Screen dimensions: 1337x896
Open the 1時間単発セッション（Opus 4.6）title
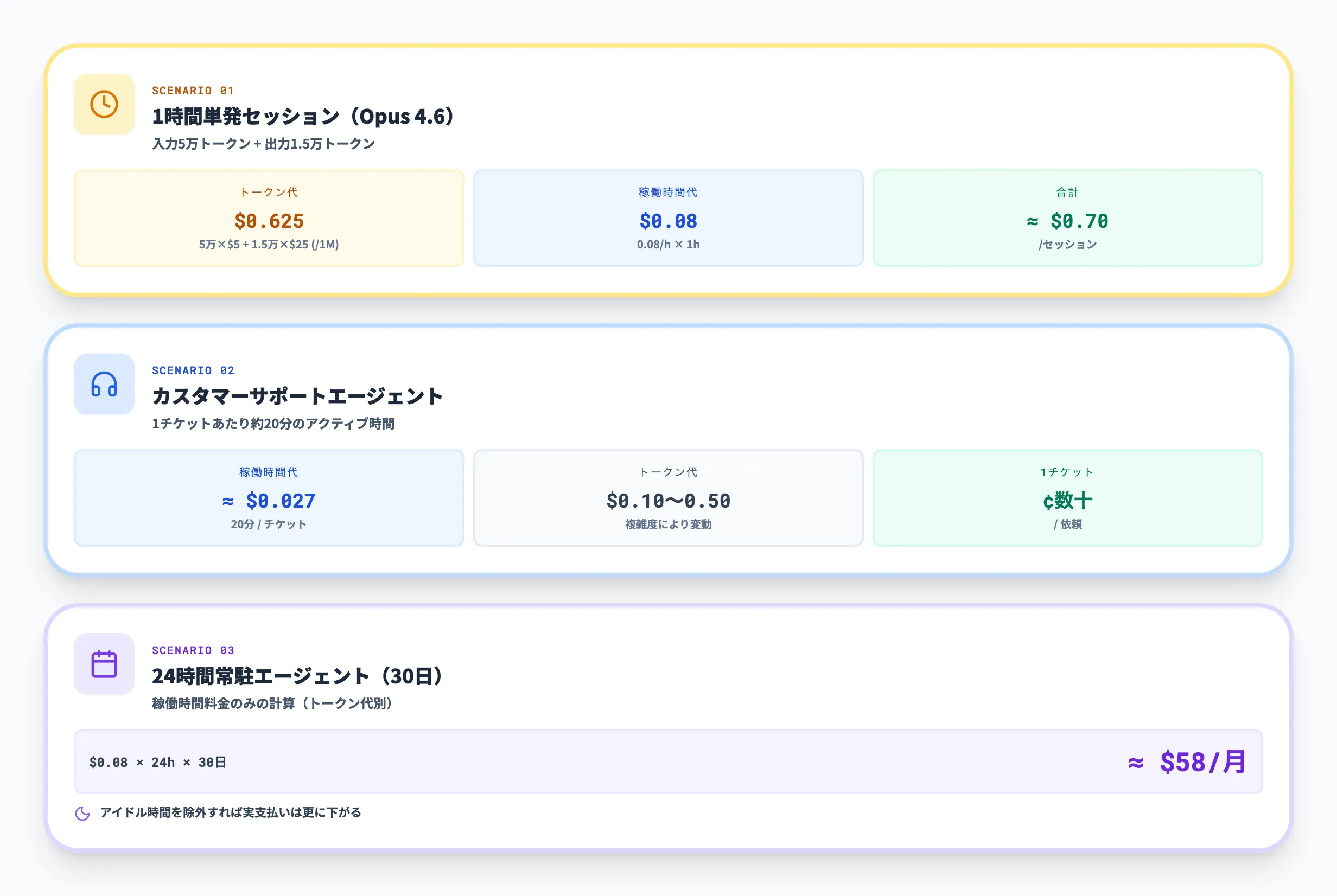(x=302, y=116)
